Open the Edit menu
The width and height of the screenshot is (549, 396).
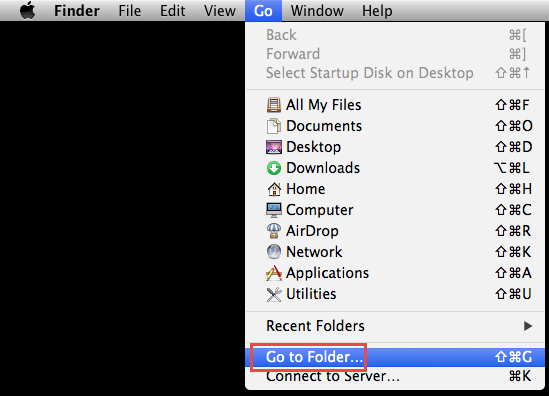click(173, 11)
